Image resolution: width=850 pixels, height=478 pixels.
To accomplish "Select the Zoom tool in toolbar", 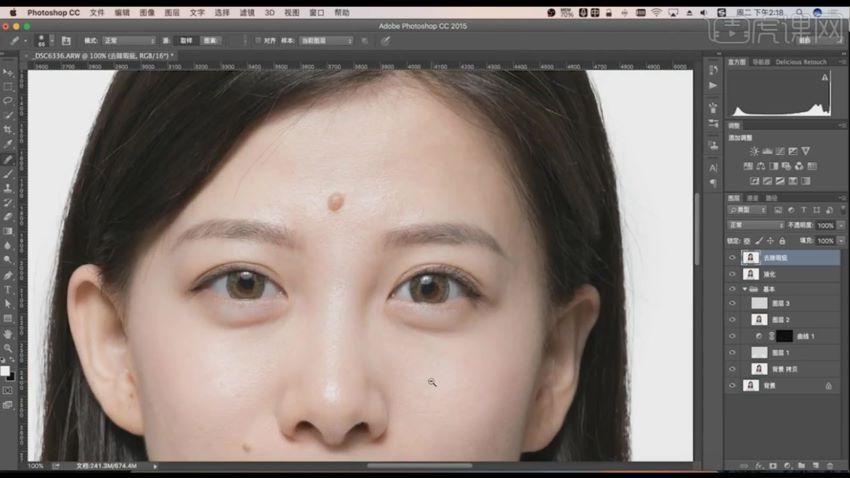I will coord(8,347).
